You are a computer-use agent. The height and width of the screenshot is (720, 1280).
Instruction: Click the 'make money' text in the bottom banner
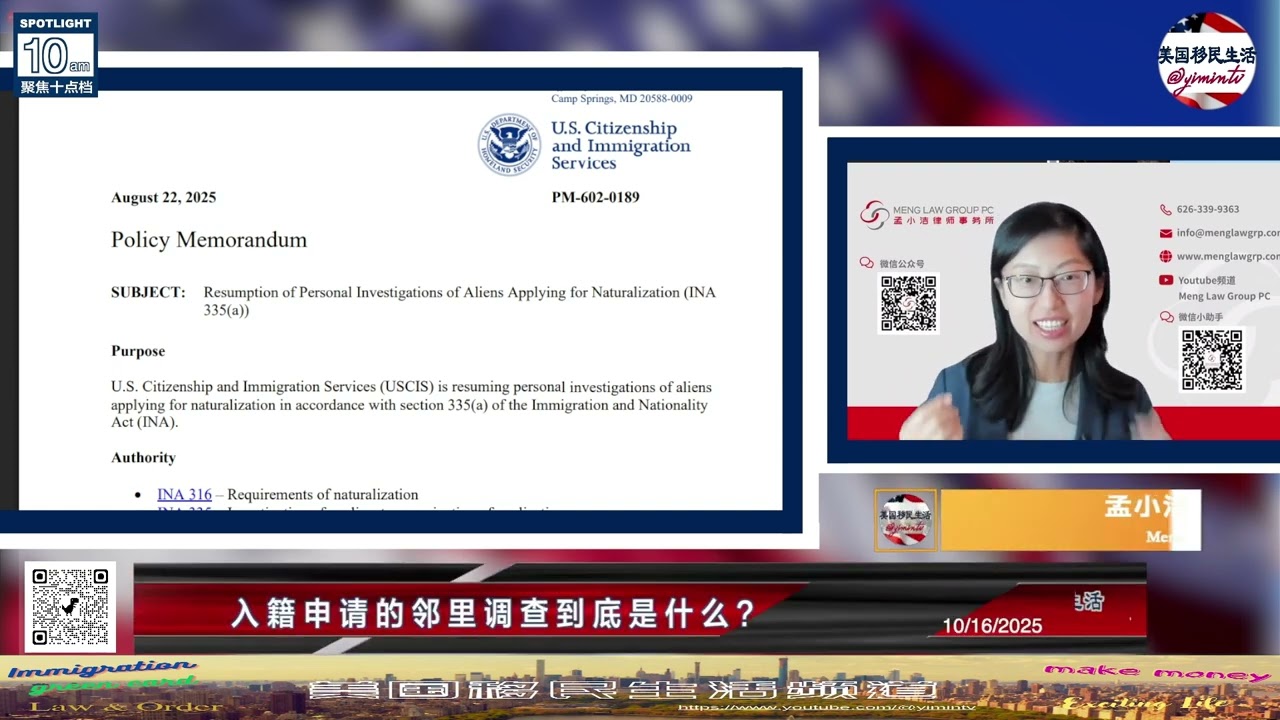[1157, 673]
